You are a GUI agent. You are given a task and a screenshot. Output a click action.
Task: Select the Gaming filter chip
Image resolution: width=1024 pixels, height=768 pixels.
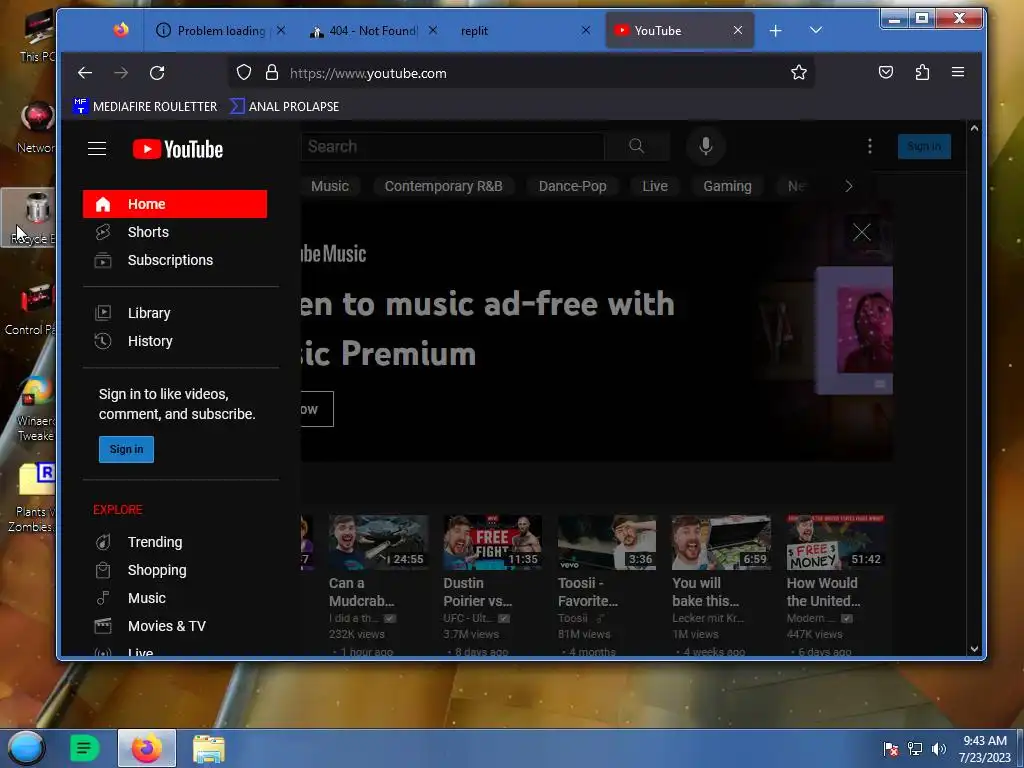728,186
